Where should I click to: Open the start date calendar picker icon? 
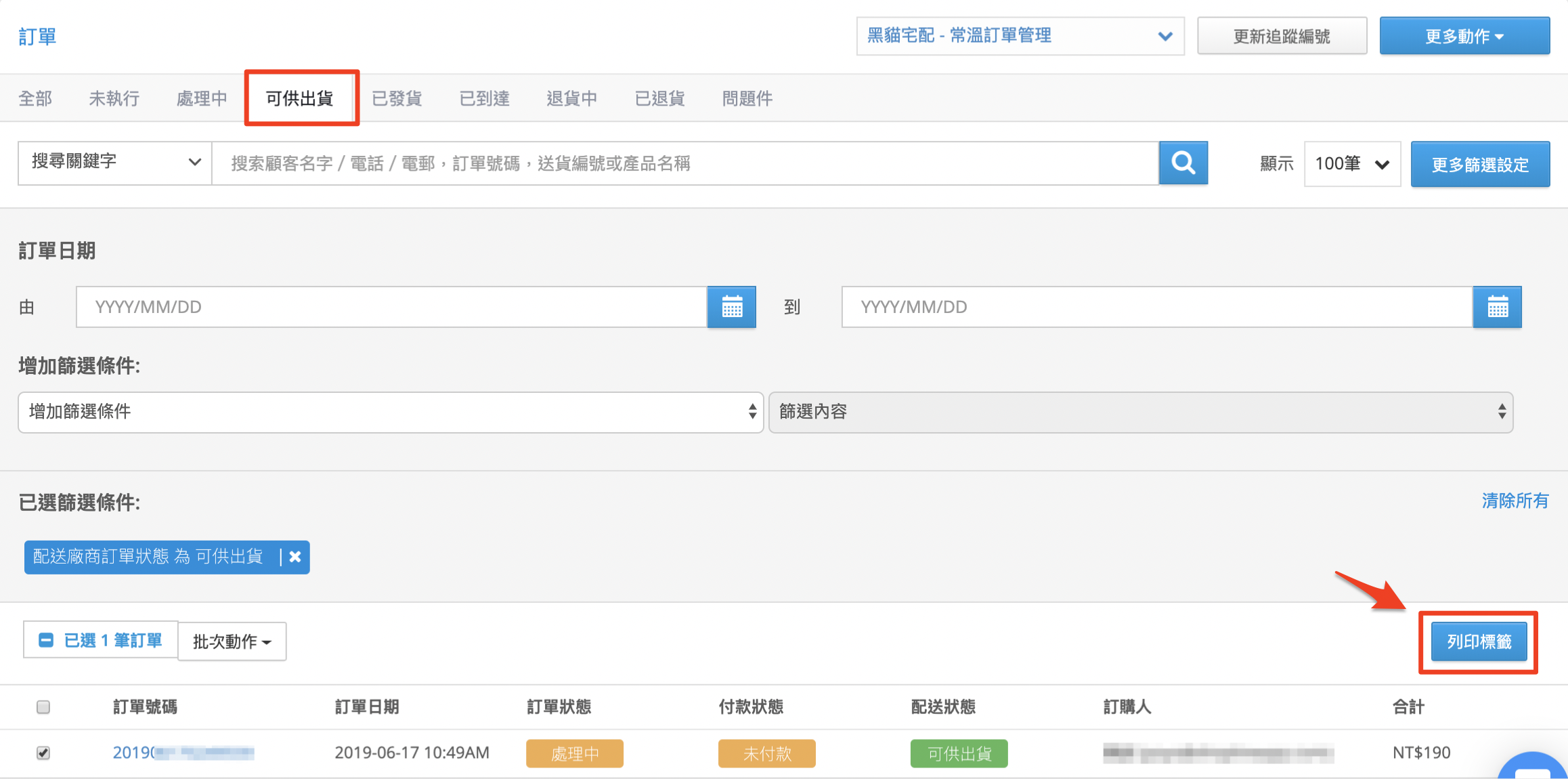(x=731, y=307)
